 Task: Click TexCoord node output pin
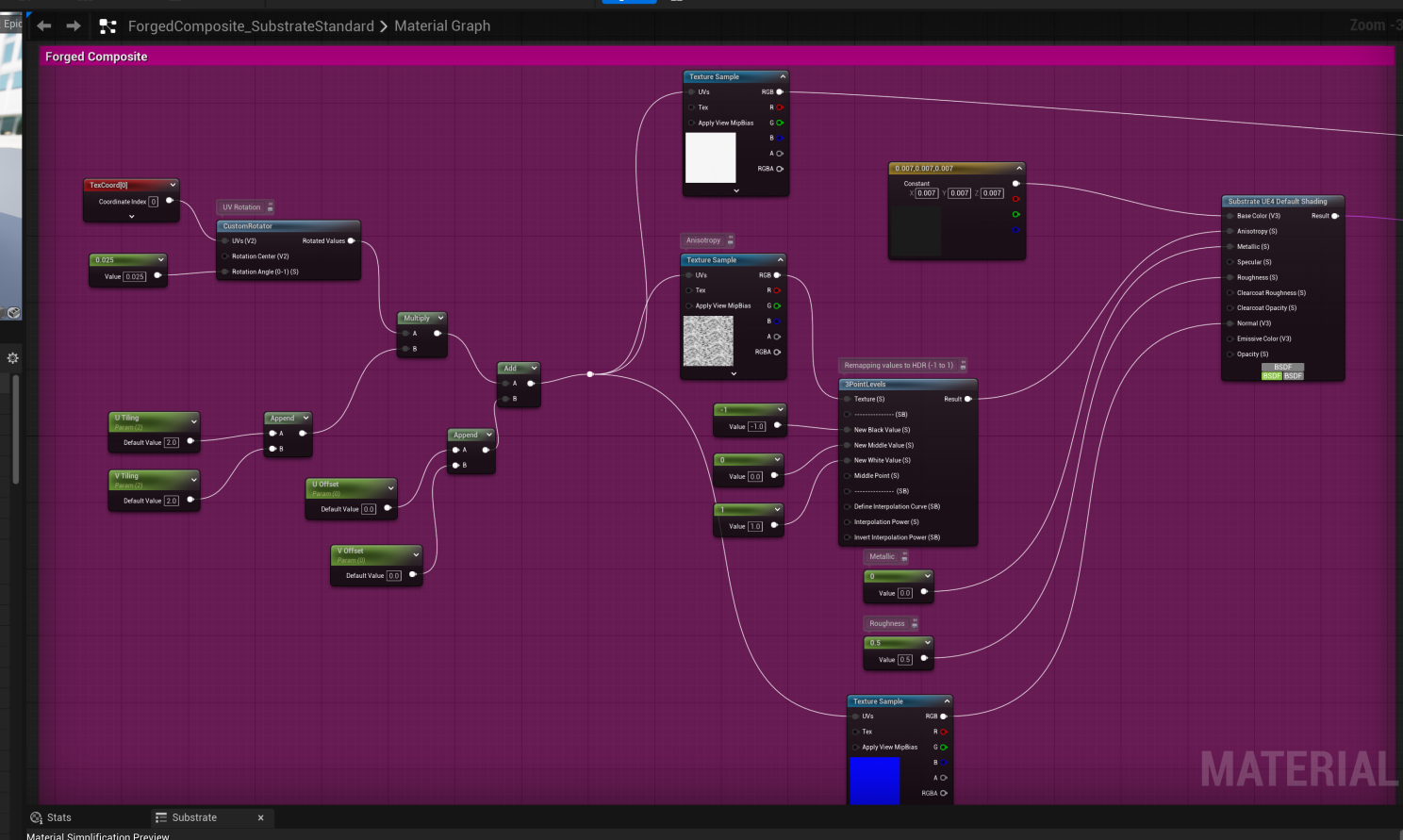170,201
